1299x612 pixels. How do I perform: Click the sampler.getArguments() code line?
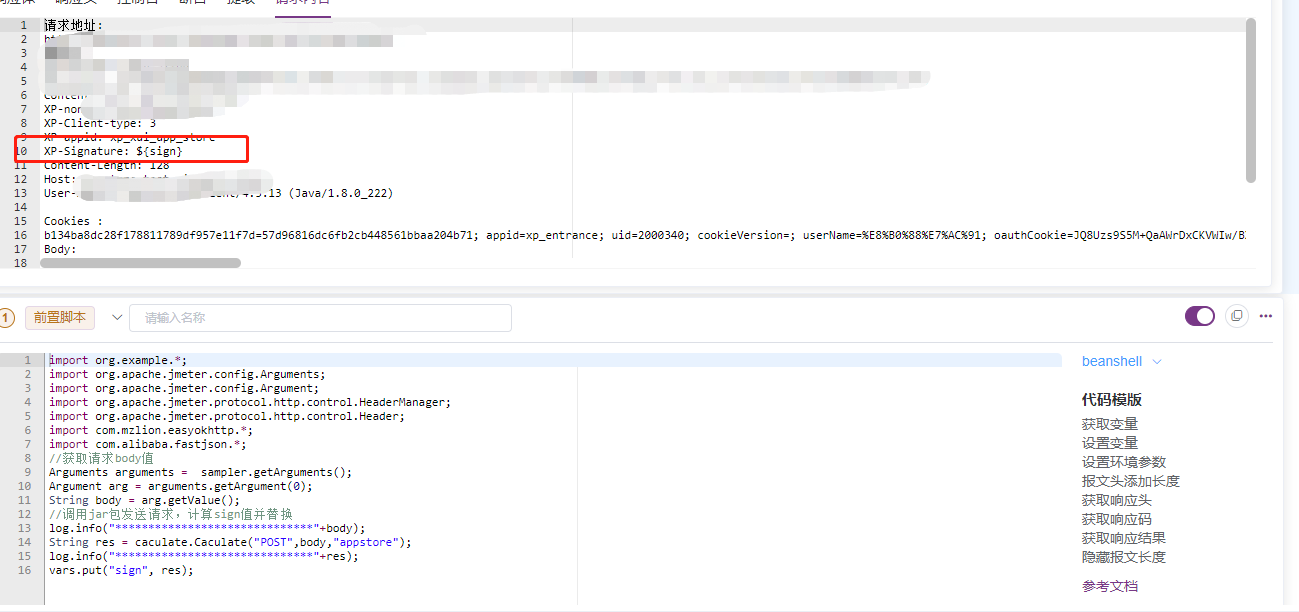tap(200, 472)
